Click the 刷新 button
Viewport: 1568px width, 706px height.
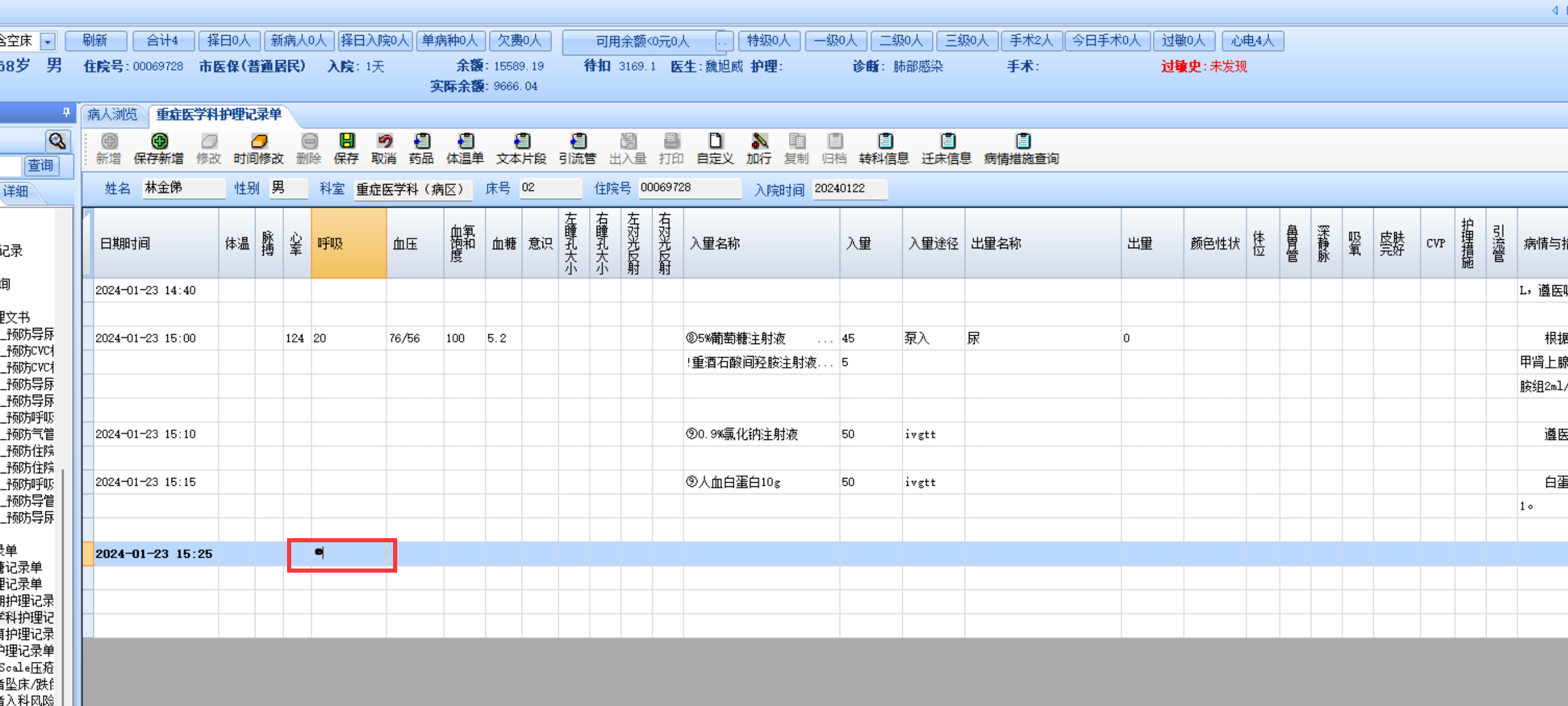(x=95, y=41)
